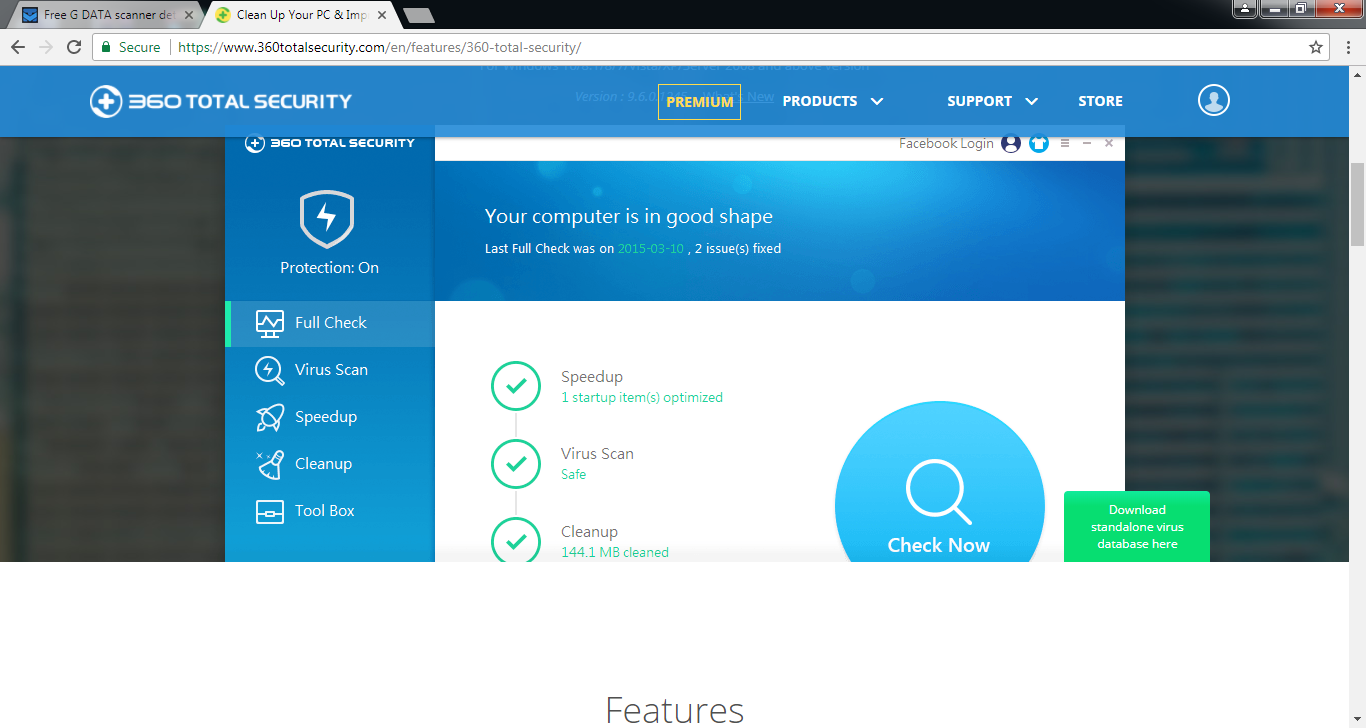Screen dimensions: 1366x728
Task: Click the Cleanup green checkmark circle
Action: (x=516, y=541)
